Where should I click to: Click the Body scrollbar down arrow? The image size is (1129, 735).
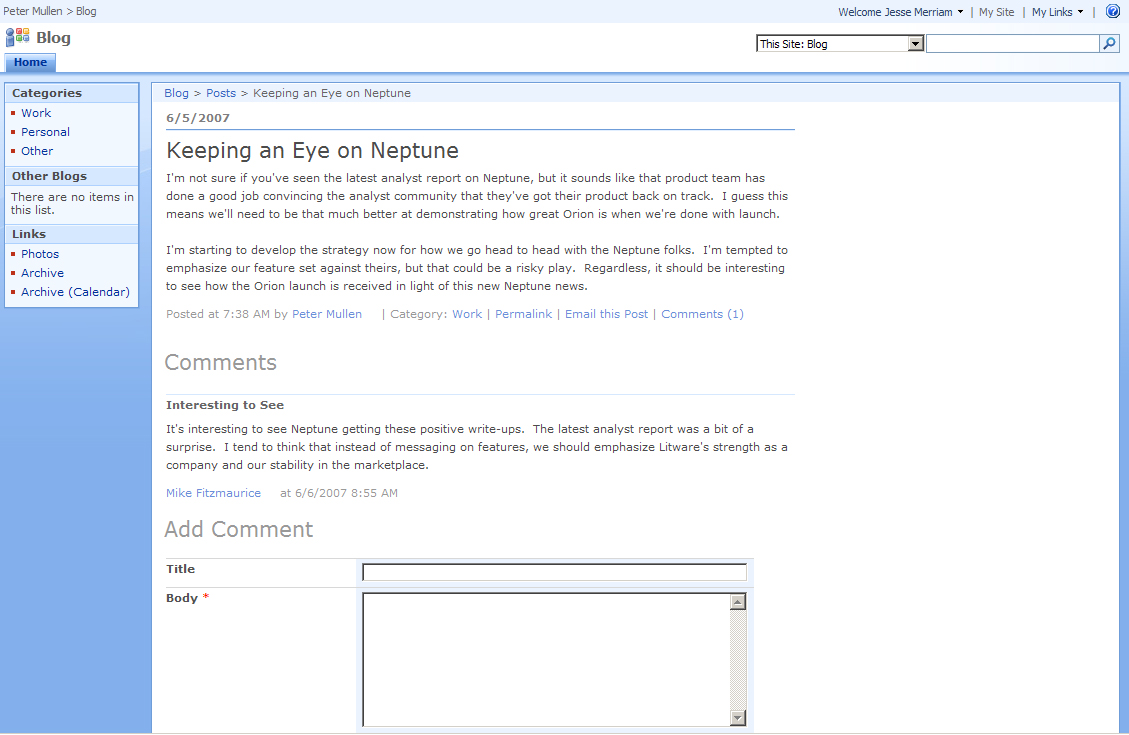[x=738, y=718]
